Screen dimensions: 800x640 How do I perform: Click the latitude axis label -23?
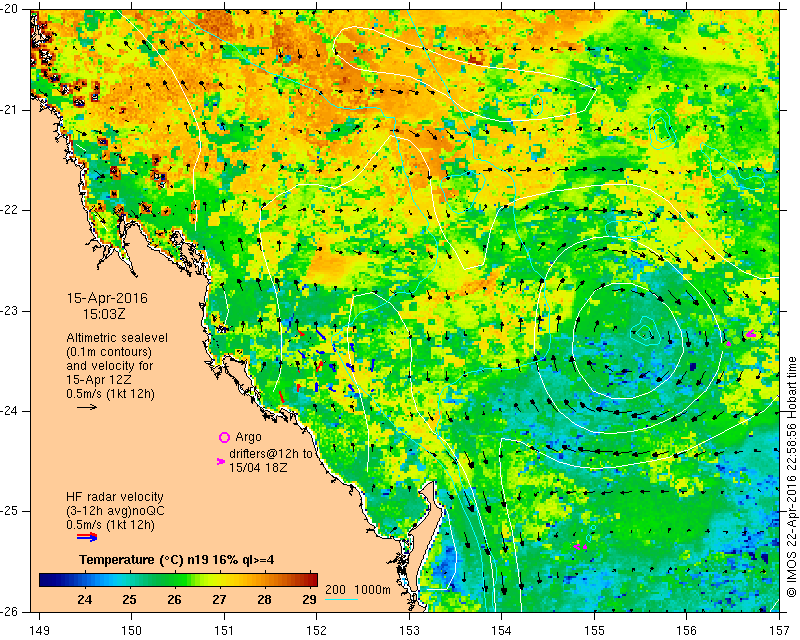coord(10,311)
